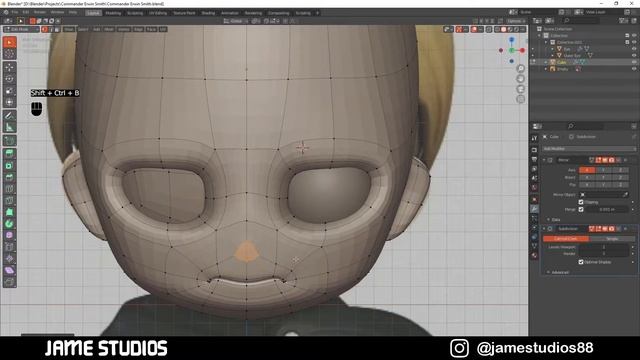
Task: Toggle Optimal Display checkbox
Action: click(581, 262)
